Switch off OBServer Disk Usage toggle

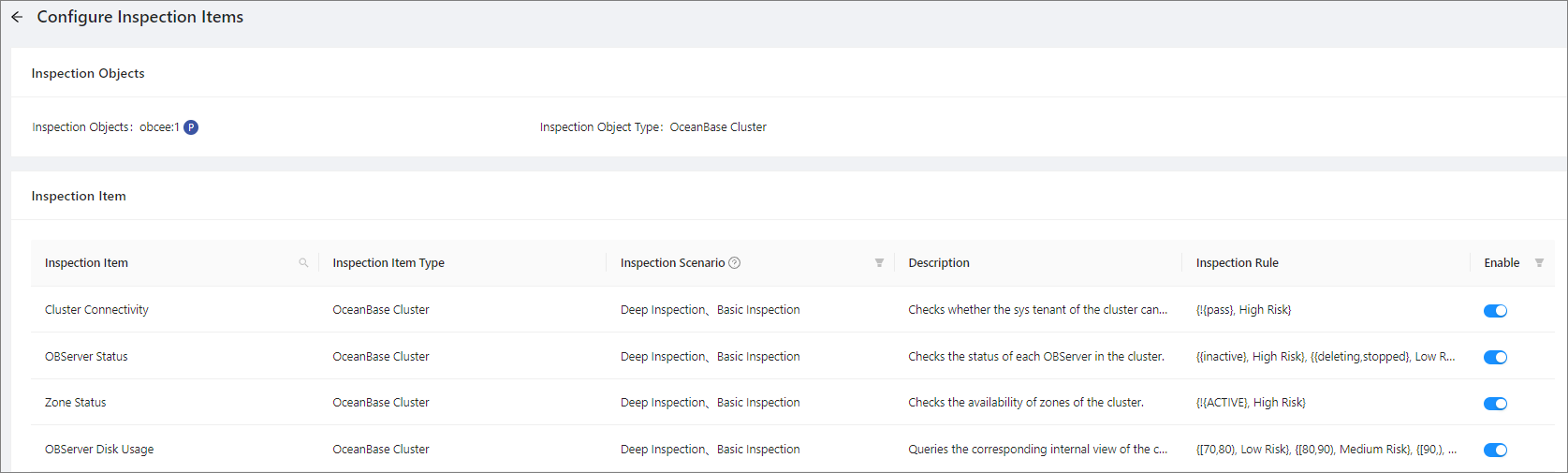coord(1495,450)
